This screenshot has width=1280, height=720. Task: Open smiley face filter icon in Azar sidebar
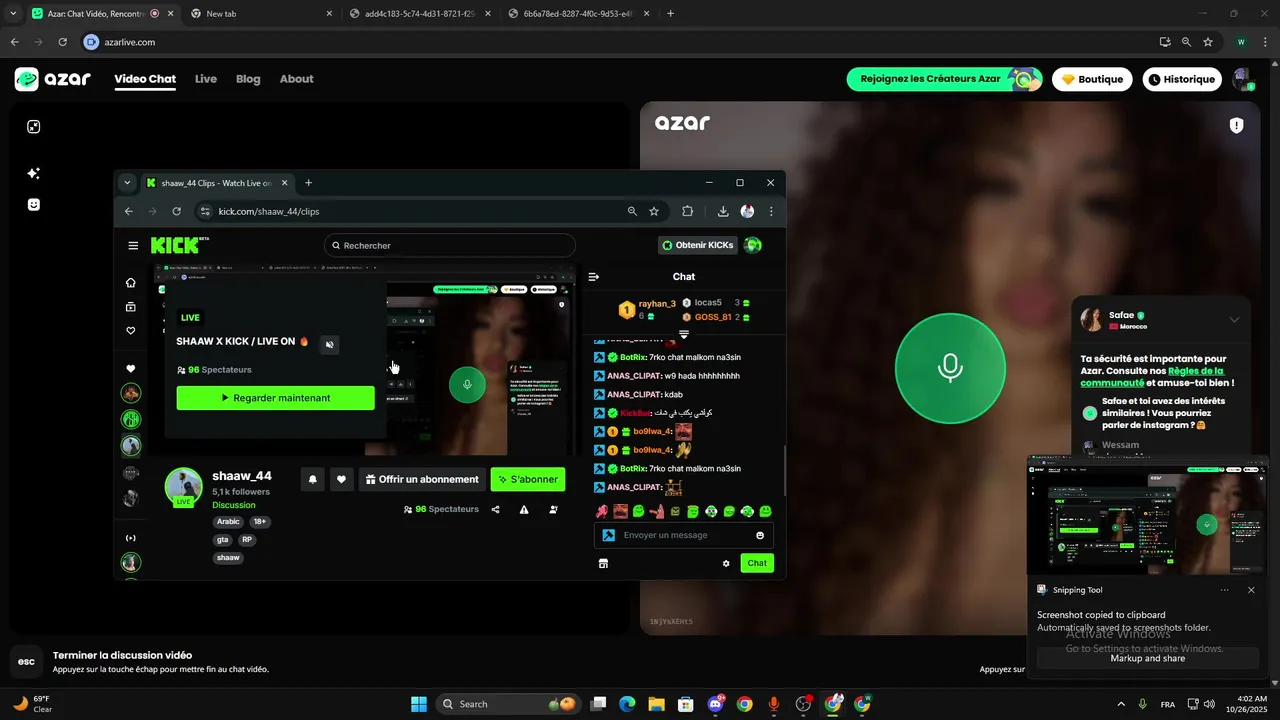(33, 204)
